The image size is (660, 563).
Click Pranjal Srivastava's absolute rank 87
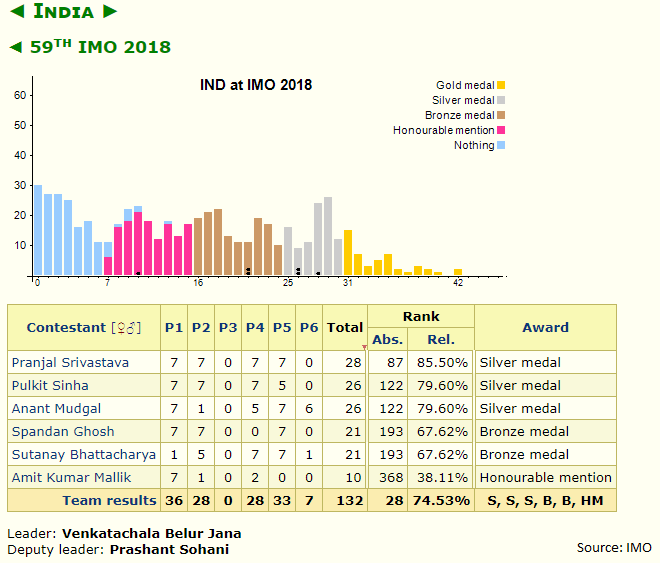395,362
